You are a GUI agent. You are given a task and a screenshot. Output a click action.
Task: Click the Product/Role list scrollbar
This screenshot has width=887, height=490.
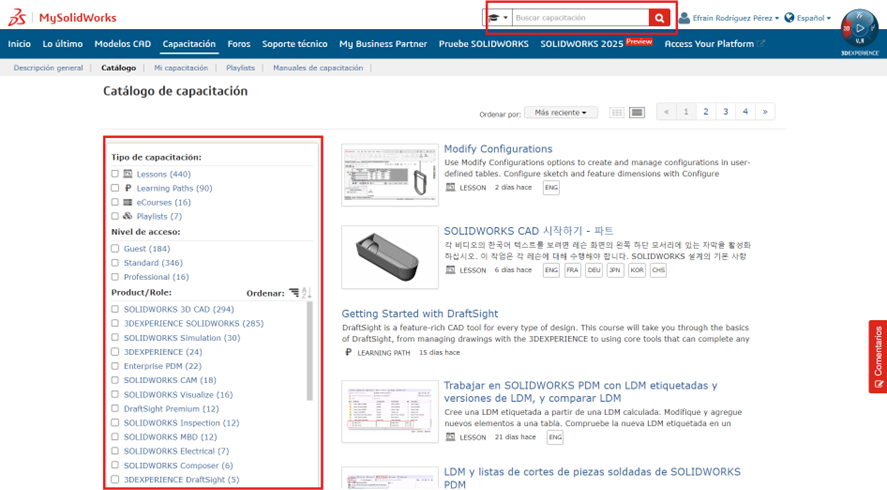[309, 351]
